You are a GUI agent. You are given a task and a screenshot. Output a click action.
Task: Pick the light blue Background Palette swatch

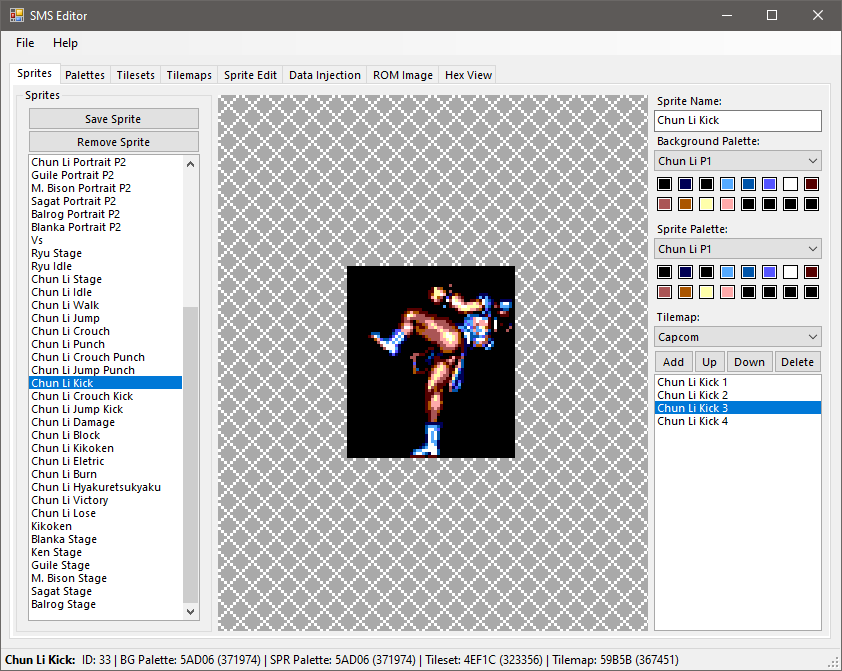point(727,184)
